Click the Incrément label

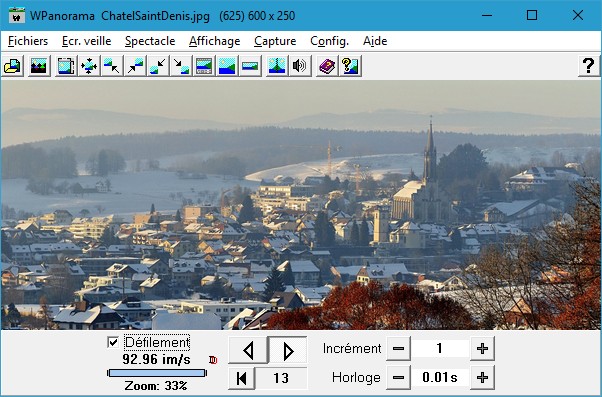[x=352, y=349]
